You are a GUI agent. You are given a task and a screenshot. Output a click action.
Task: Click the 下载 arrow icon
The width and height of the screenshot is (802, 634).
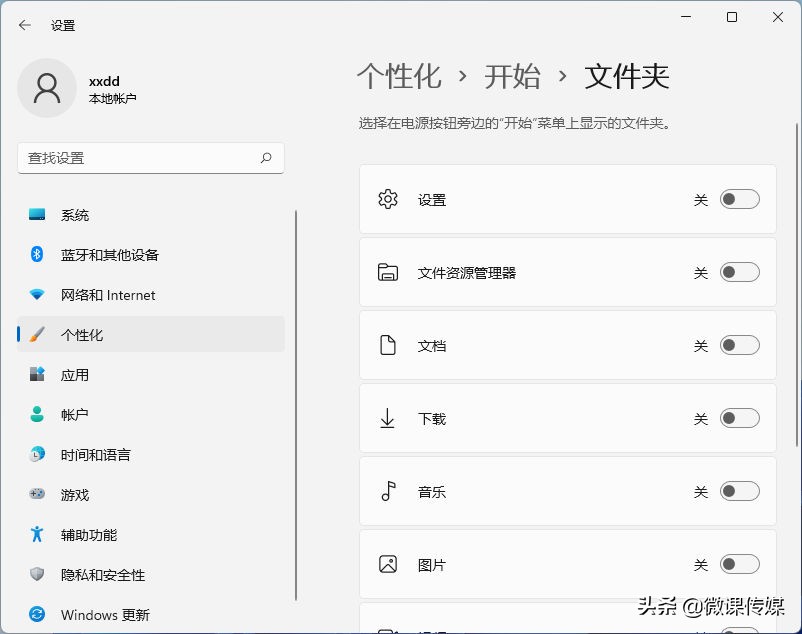388,418
